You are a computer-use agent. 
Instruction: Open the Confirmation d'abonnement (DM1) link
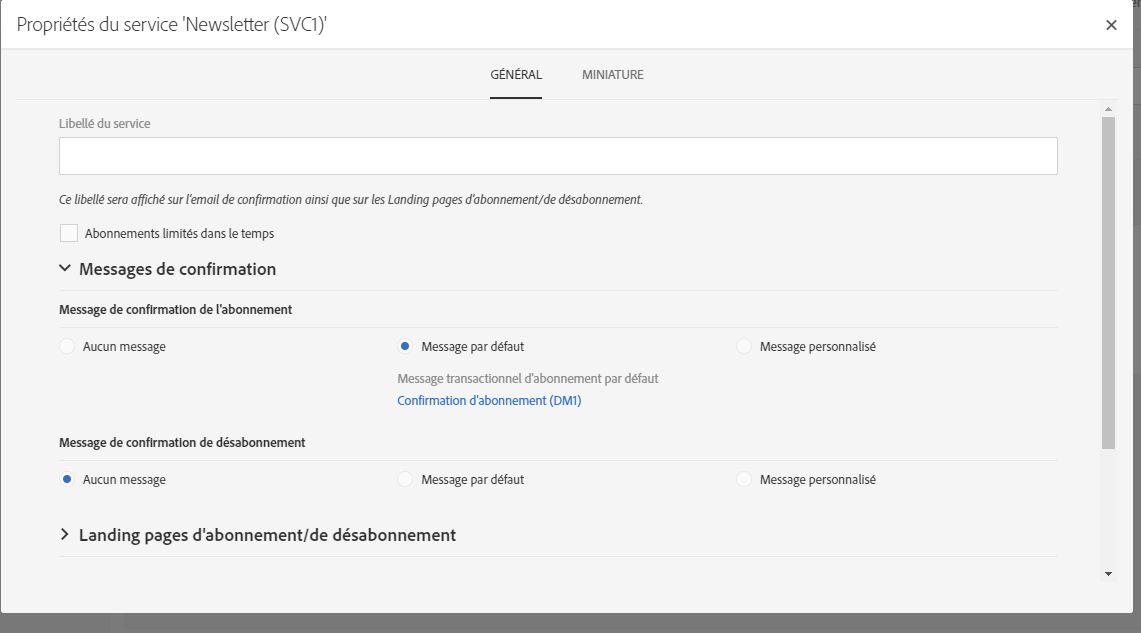pos(489,401)
